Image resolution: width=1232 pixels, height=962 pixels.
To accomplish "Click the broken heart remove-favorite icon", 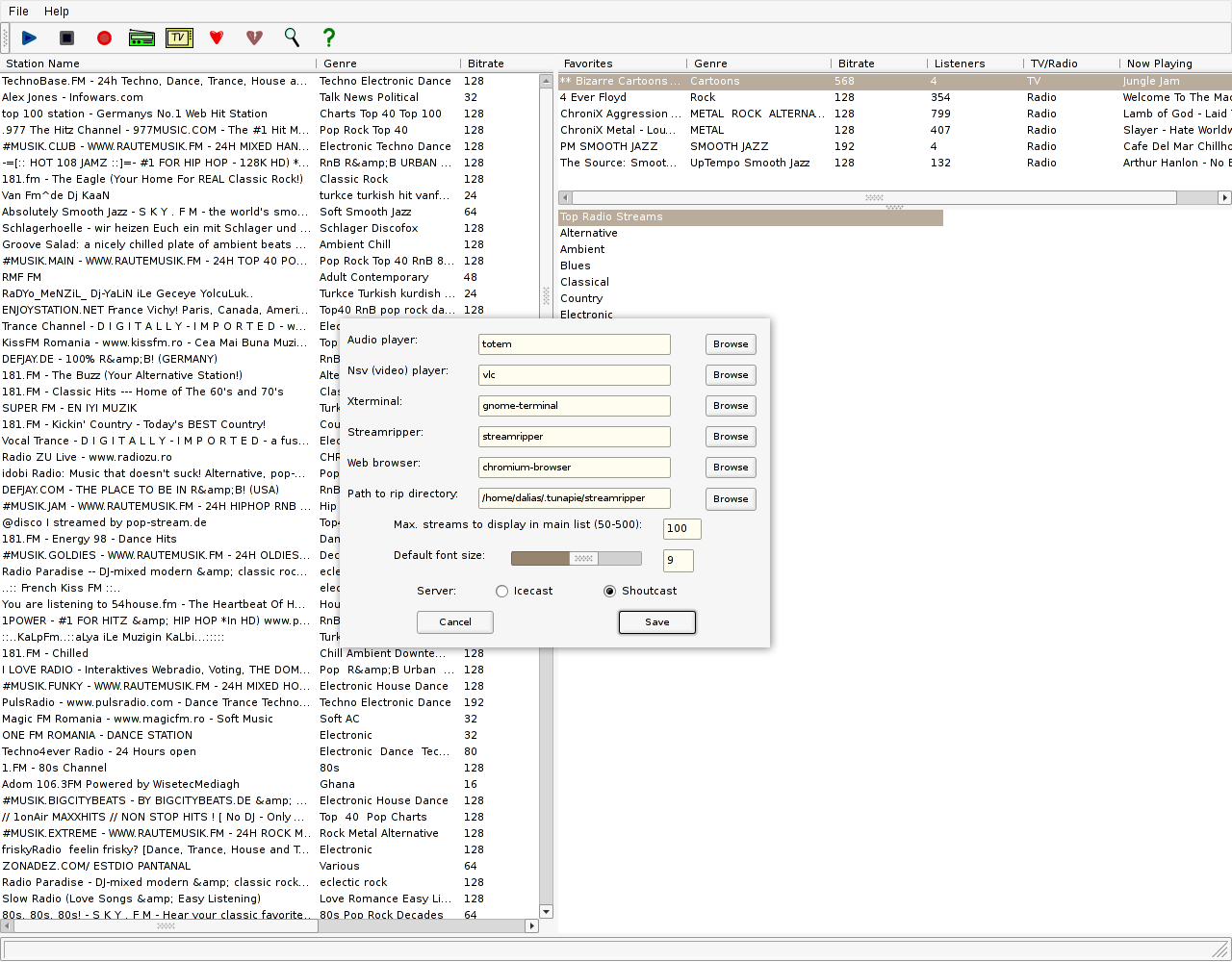I will pyautogui.click(x=254, y=38).
